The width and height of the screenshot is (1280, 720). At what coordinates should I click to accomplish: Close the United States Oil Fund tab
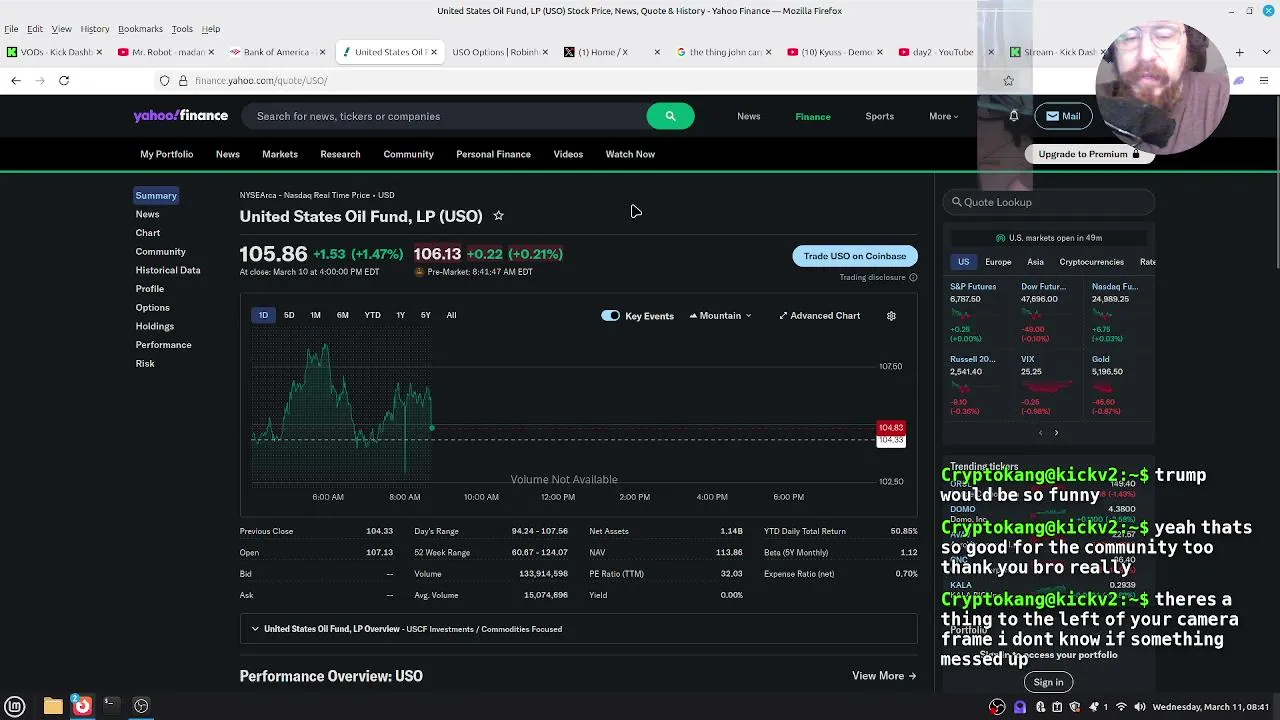(x=434, y=52)
